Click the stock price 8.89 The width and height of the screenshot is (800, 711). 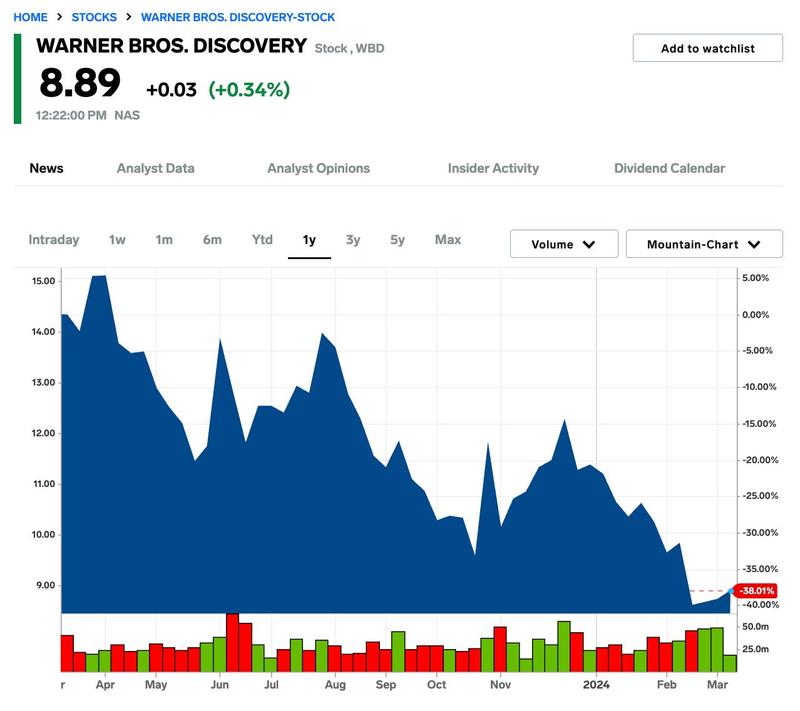(80, 83)
